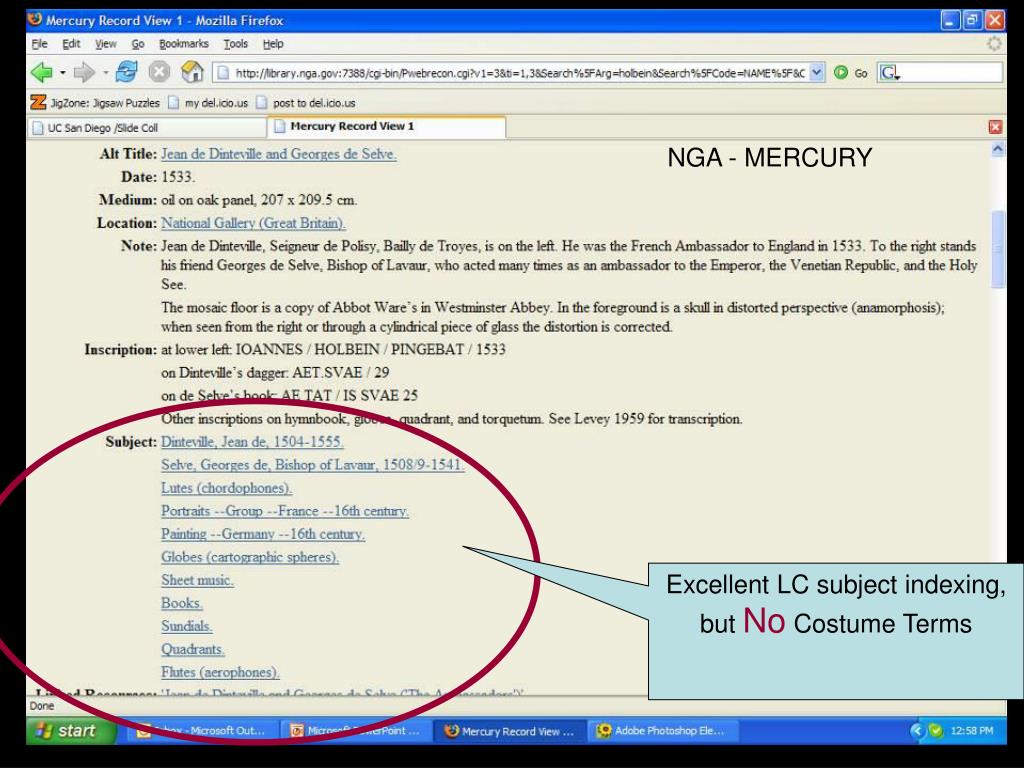
Task: Close the current tab with red X
Action: 995,127
